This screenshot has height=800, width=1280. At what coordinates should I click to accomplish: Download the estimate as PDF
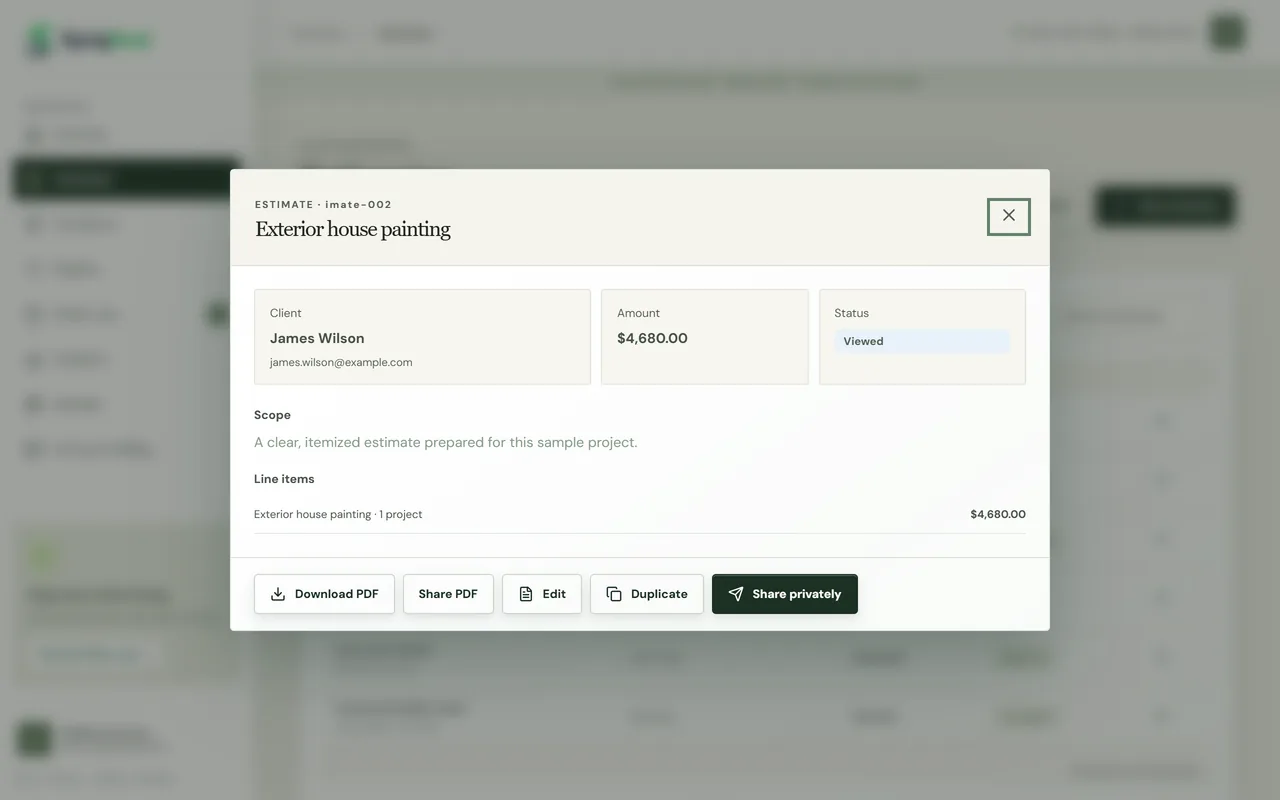324,594
